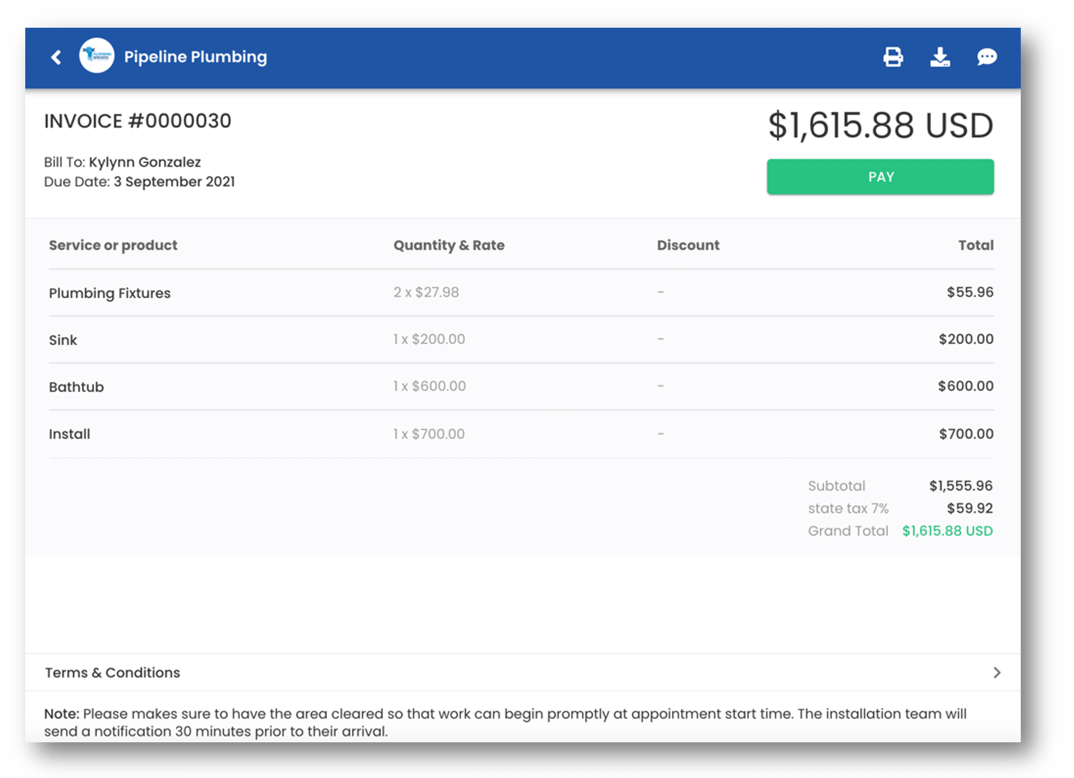Click the Pipeline Plumbing logo
The image size is (1074, 778).
click(96, 56)
